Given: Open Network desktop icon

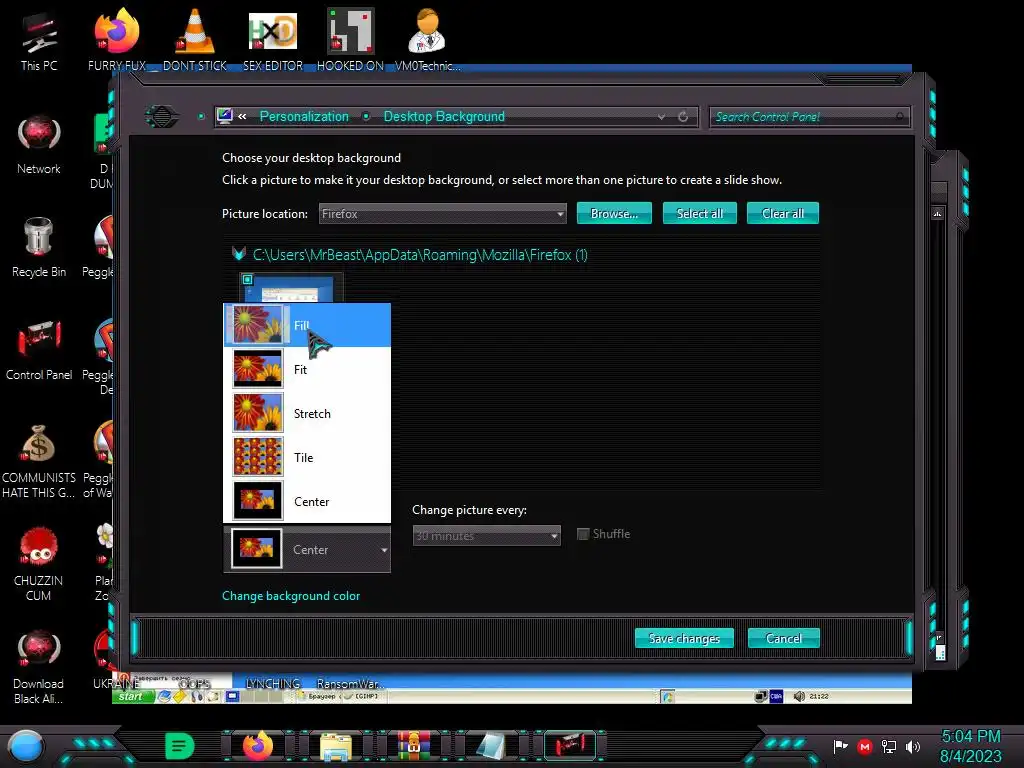Looking at the screenshot, I should click(39, 145).
